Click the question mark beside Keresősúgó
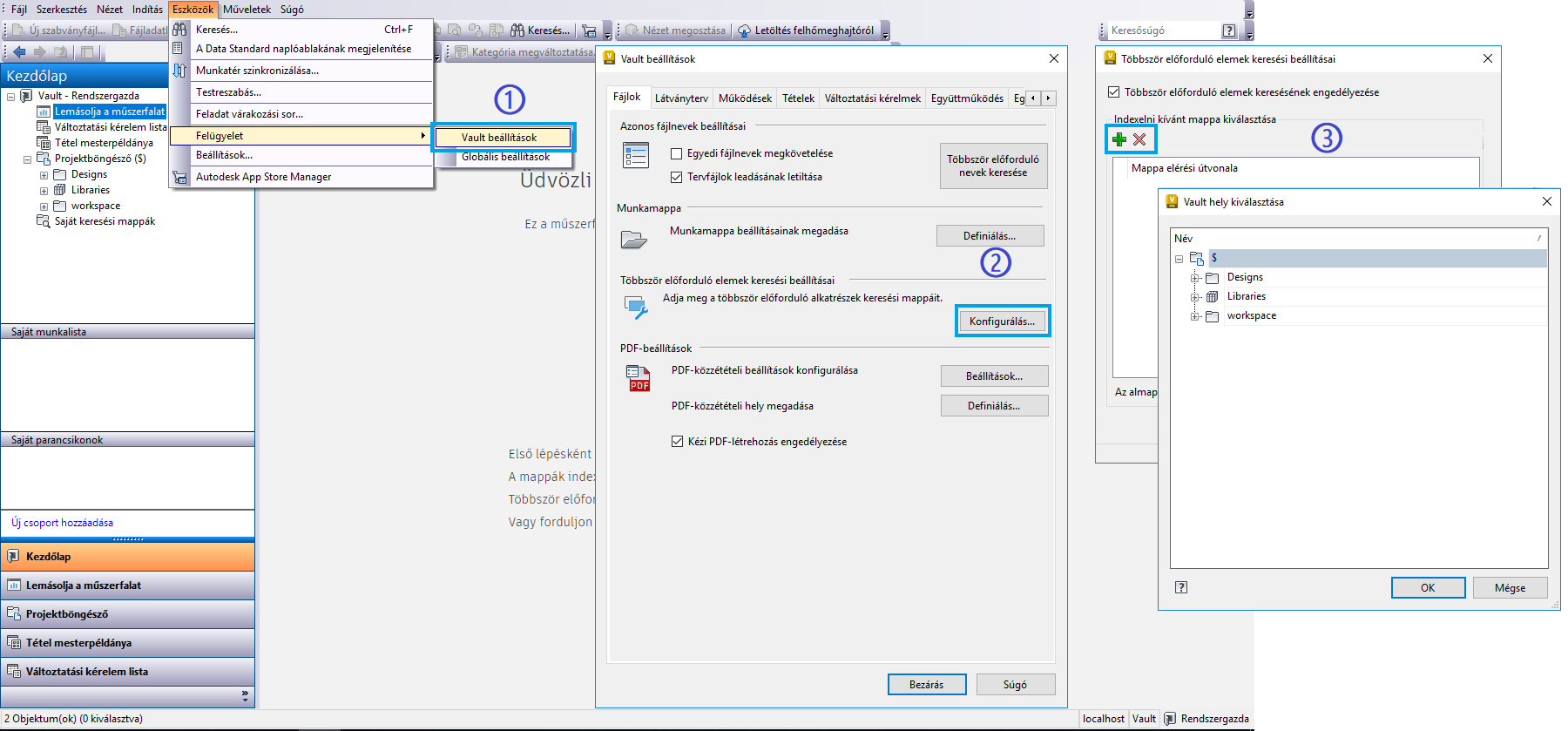Screen dimensions: 1568x731 (x=1229, y=30)
